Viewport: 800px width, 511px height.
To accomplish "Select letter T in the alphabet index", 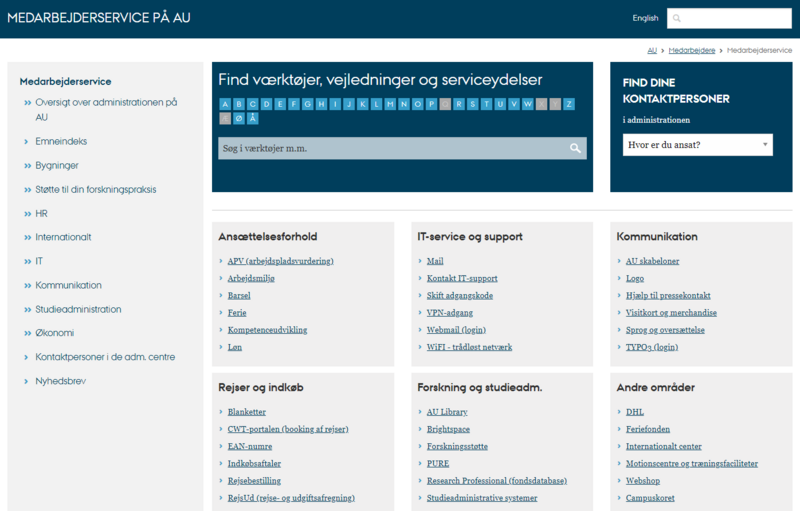I will tap(487, 105).
